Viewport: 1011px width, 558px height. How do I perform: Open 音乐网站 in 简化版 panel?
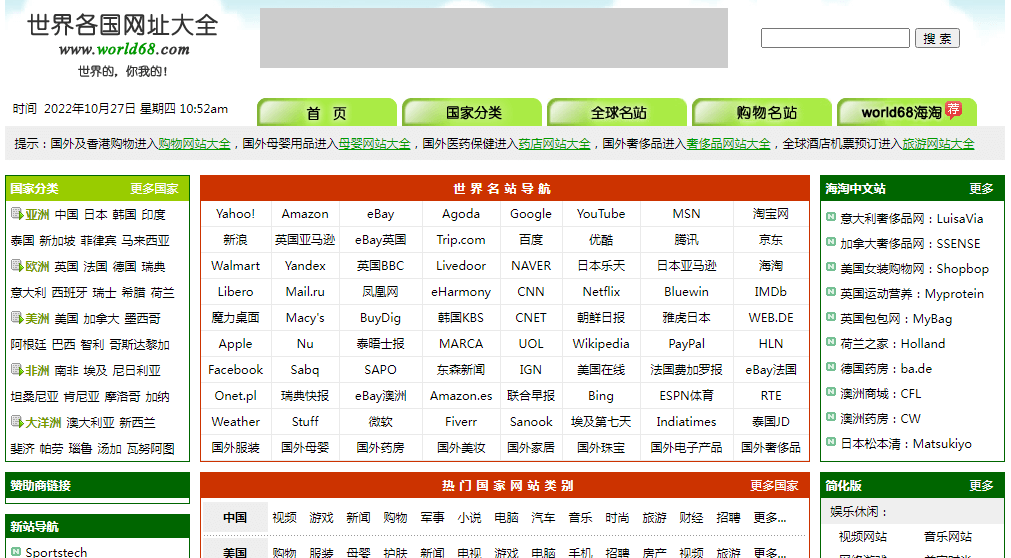pyautogui.click(x=947, y=536)
